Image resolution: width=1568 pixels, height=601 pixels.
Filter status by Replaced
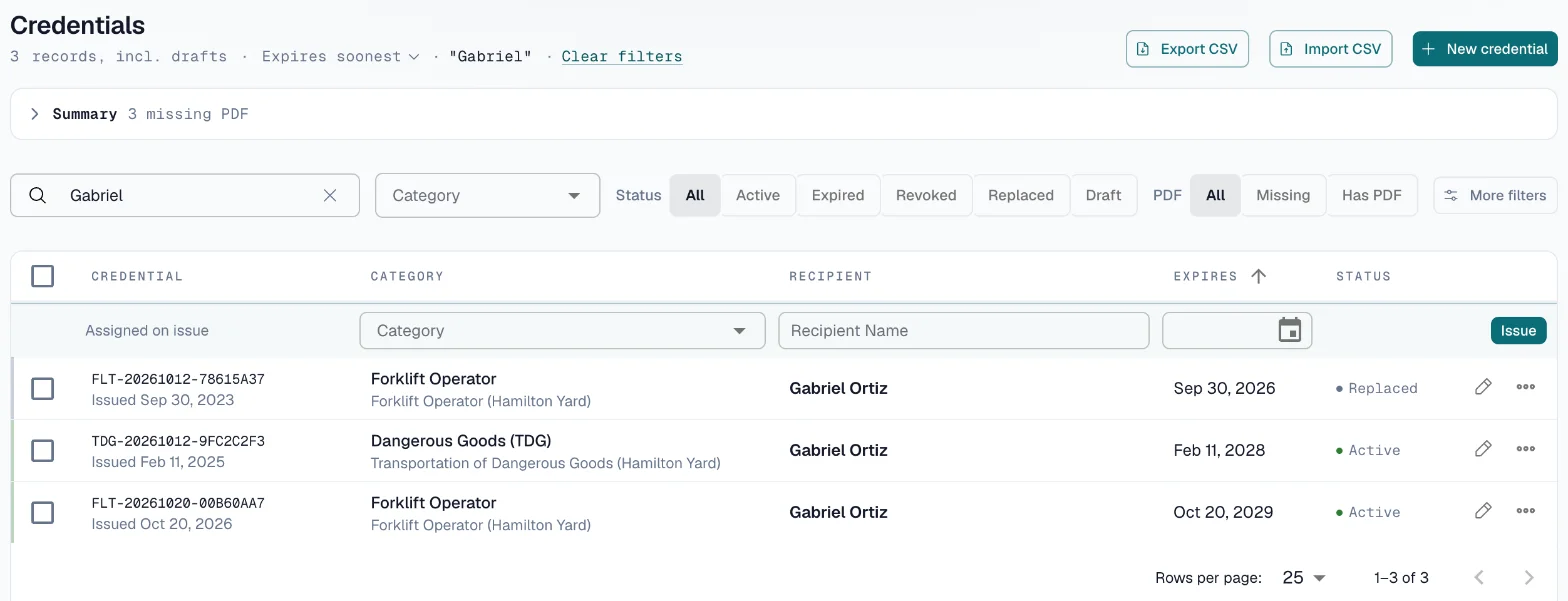[1021, 195]
